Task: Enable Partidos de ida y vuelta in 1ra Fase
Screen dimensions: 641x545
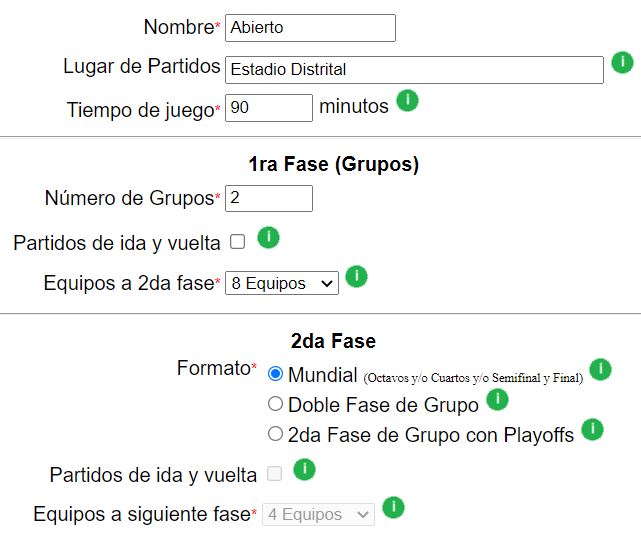Action: 238,242
